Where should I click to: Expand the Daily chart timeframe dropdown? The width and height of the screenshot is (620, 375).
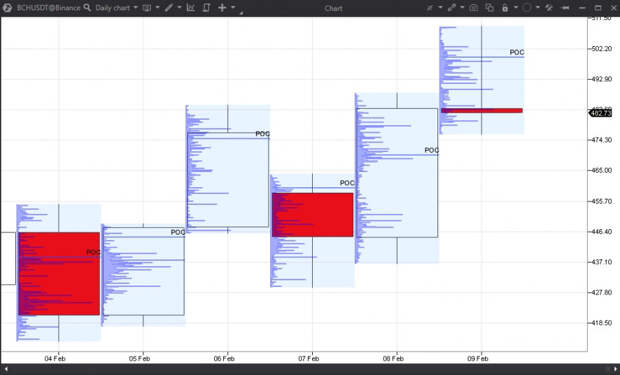116,8
